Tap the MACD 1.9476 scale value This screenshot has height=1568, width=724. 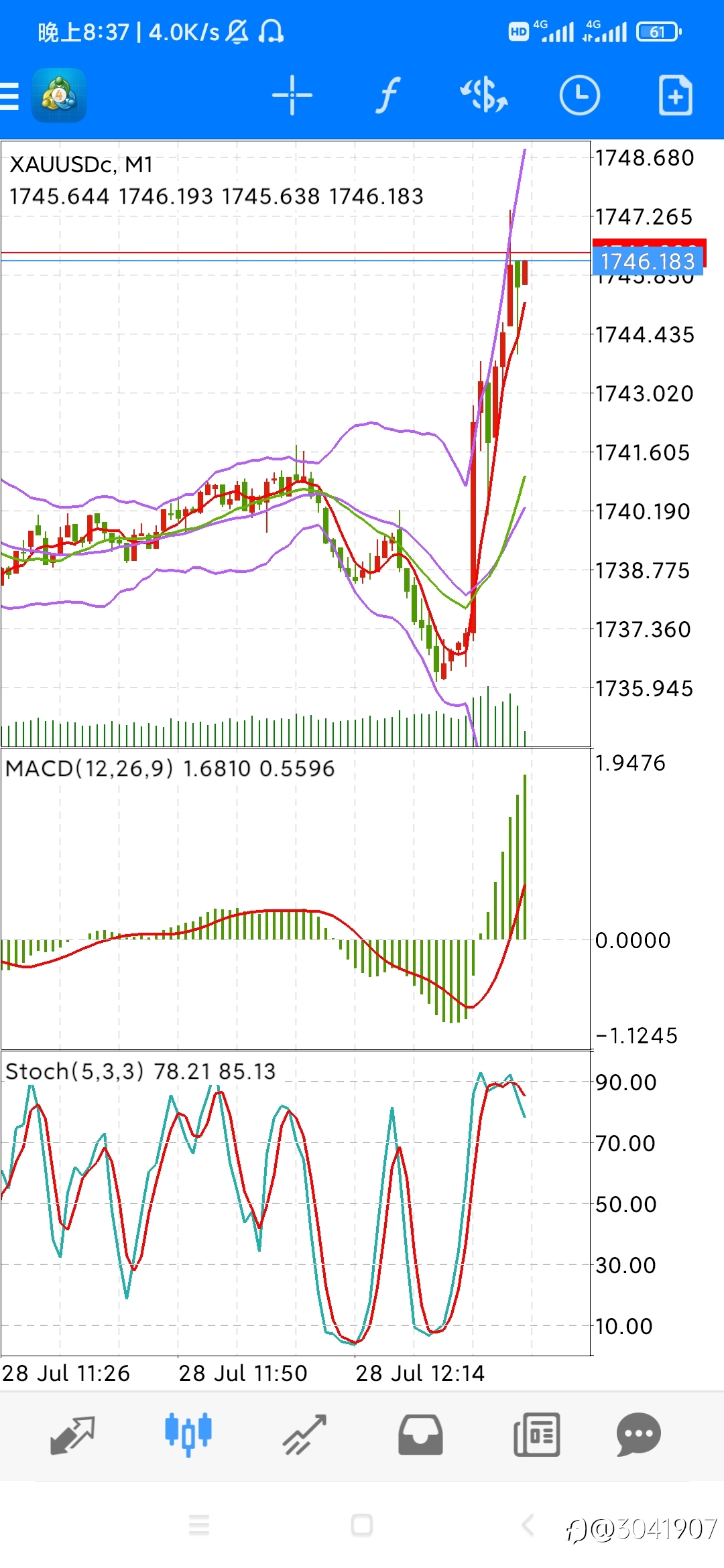tap(630, 763)
